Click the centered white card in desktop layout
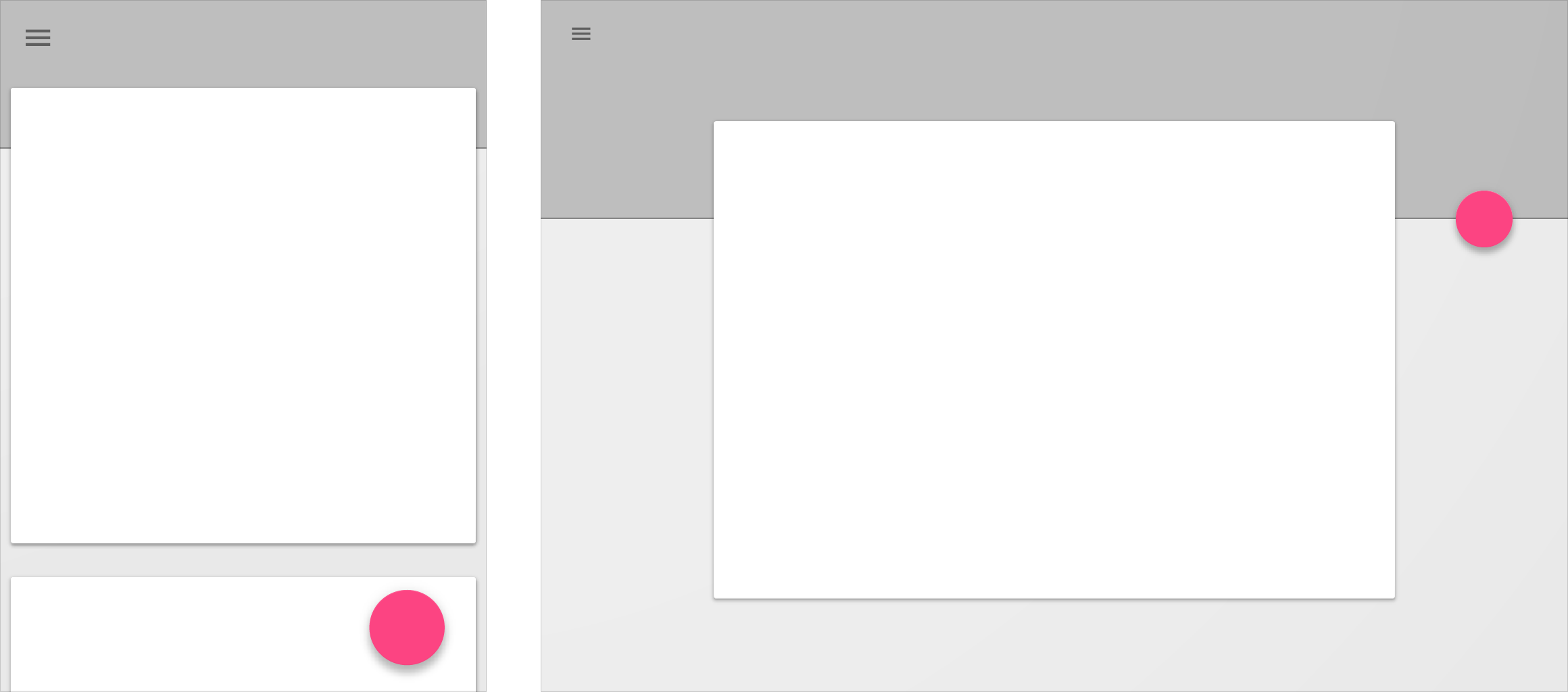This screenshot has width=1568, height=692. coord(1054,360)
